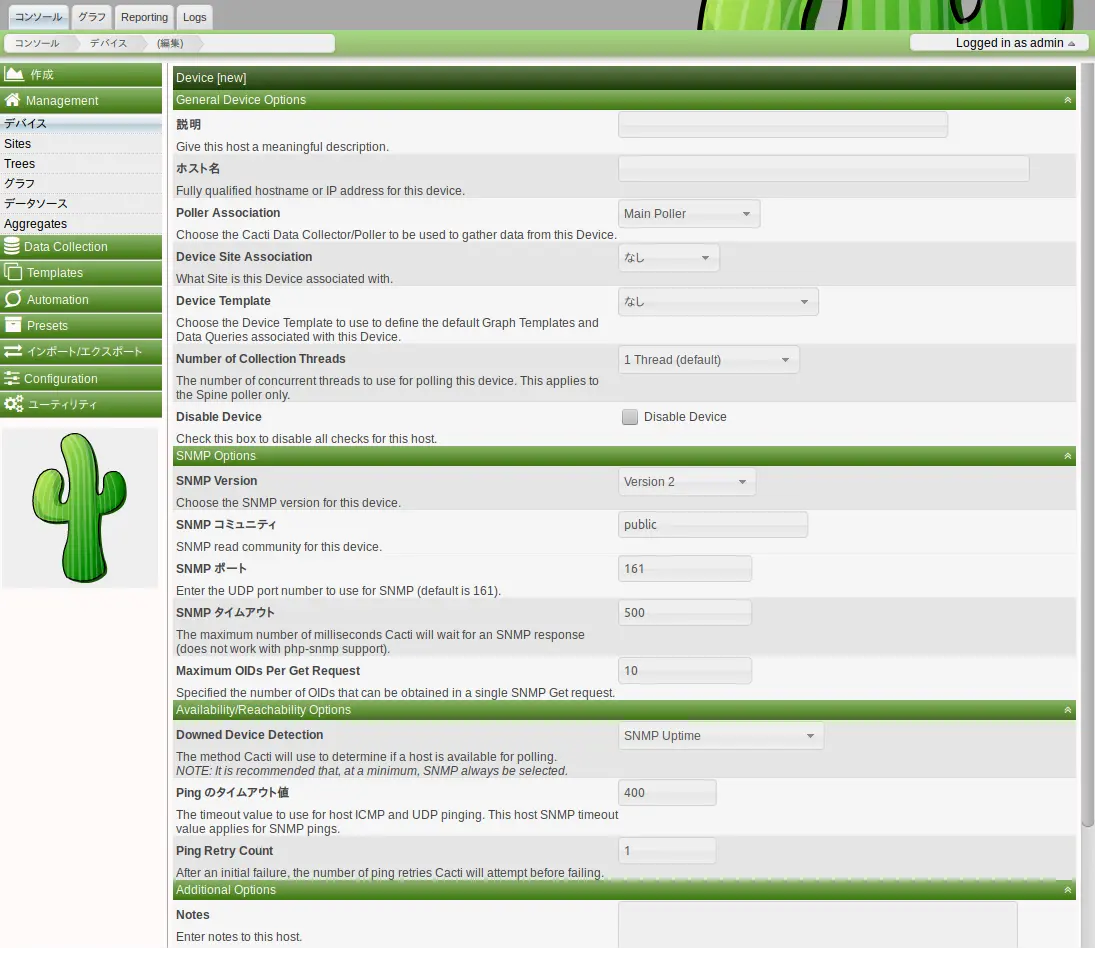Viewport: 1095px width, 953px height.
Task: Click the gears icon for ユーティリティ
Action: tap(13, 404)
